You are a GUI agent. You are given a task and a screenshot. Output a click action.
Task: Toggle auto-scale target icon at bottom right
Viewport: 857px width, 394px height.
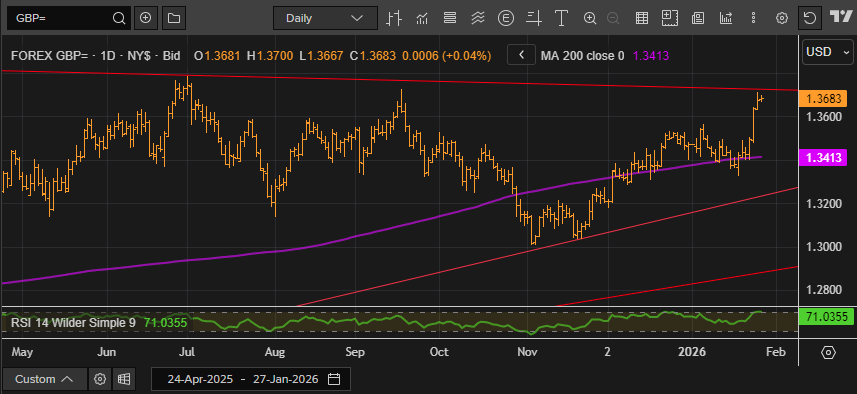point(828,352)
